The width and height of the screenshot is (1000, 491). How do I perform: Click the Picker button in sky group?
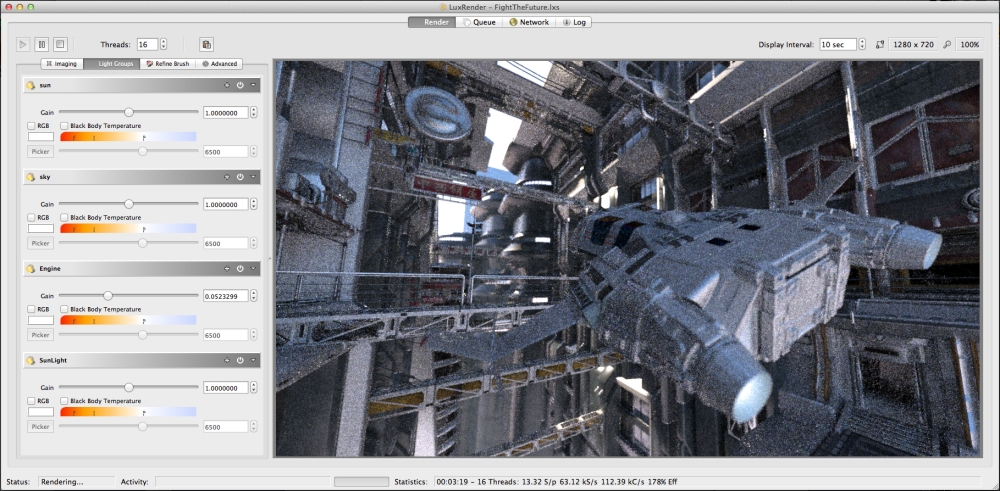pos(41,244)
